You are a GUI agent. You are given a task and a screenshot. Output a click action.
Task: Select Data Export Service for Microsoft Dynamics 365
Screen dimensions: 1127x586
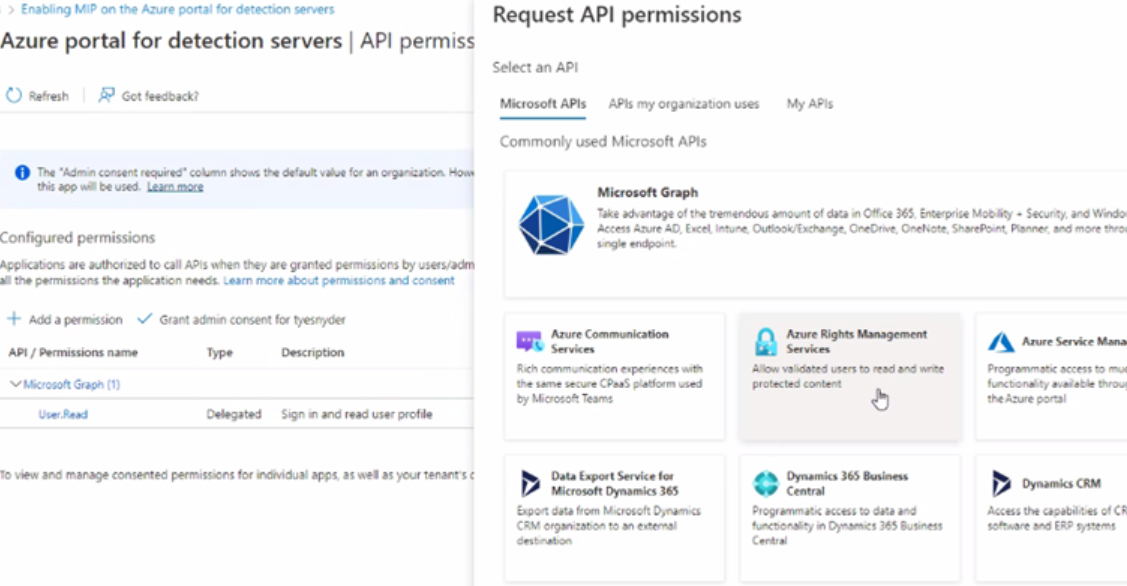(615, 483)
